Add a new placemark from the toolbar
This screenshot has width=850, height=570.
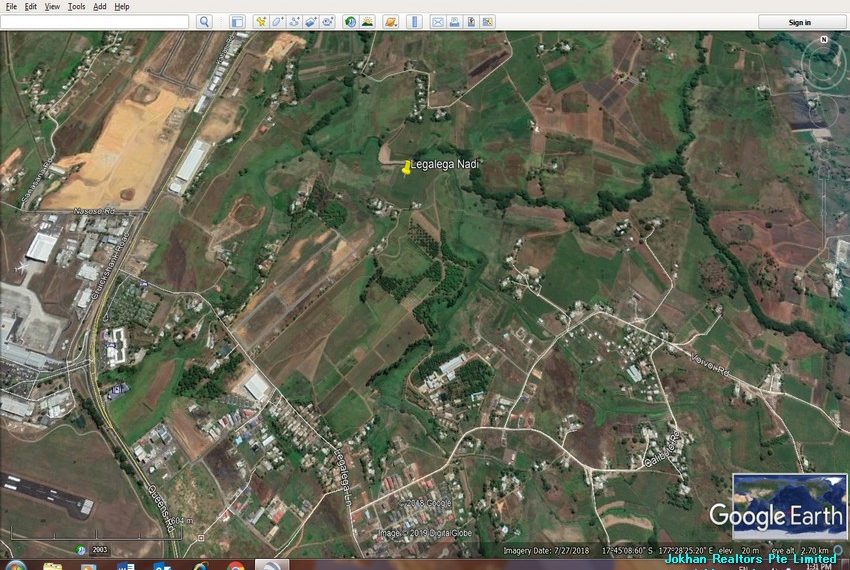pyautogui.click(x=261, y=22)
